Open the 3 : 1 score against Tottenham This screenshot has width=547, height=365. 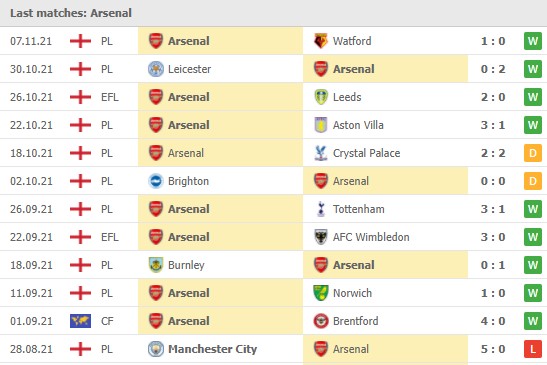(493, 209)
